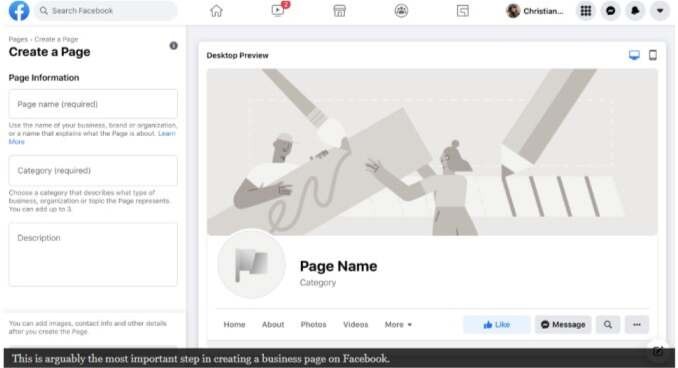
Task: Select the Home tab in preview
Action: [x=234, y=324]
